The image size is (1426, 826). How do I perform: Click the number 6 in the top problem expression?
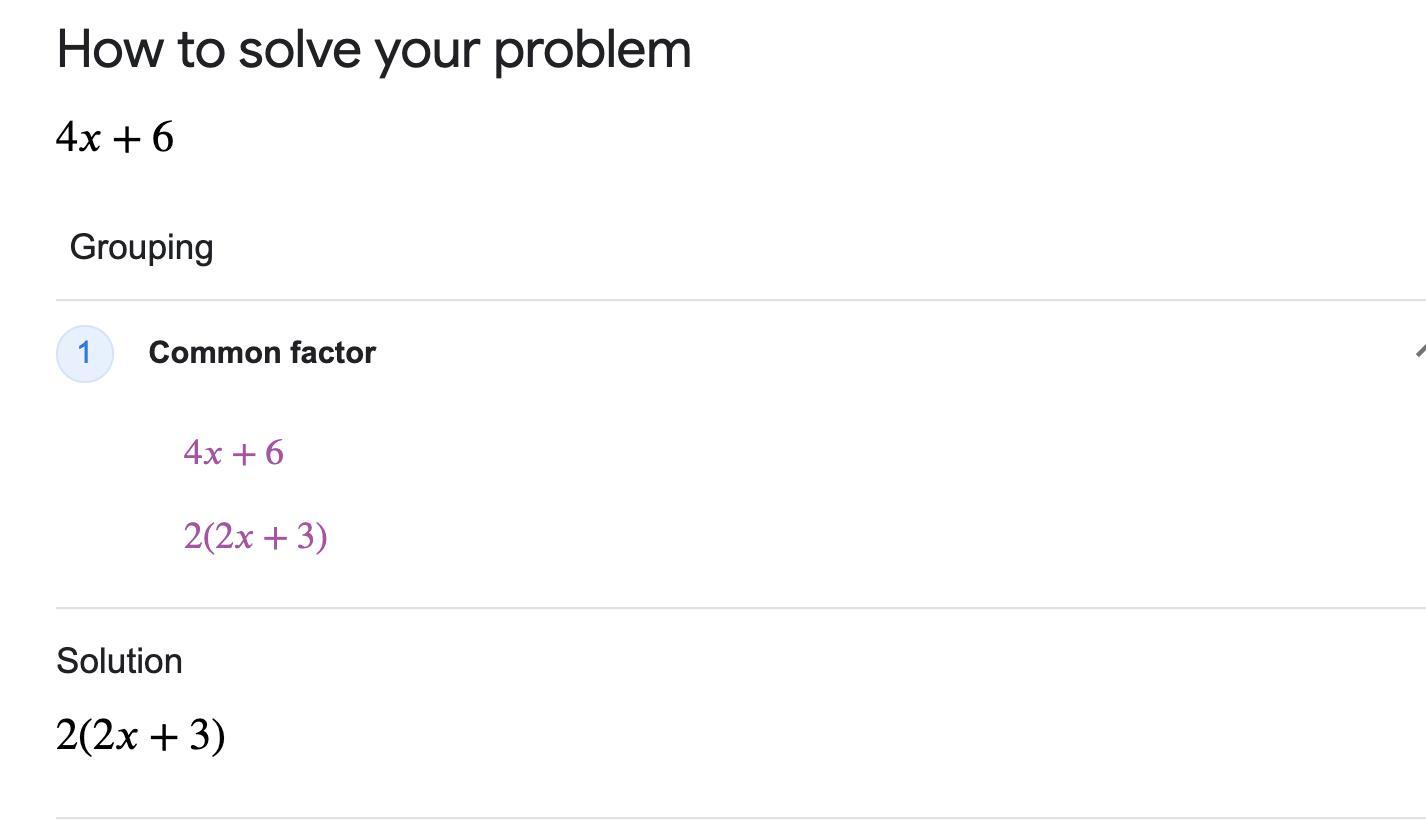pos(163,137)
